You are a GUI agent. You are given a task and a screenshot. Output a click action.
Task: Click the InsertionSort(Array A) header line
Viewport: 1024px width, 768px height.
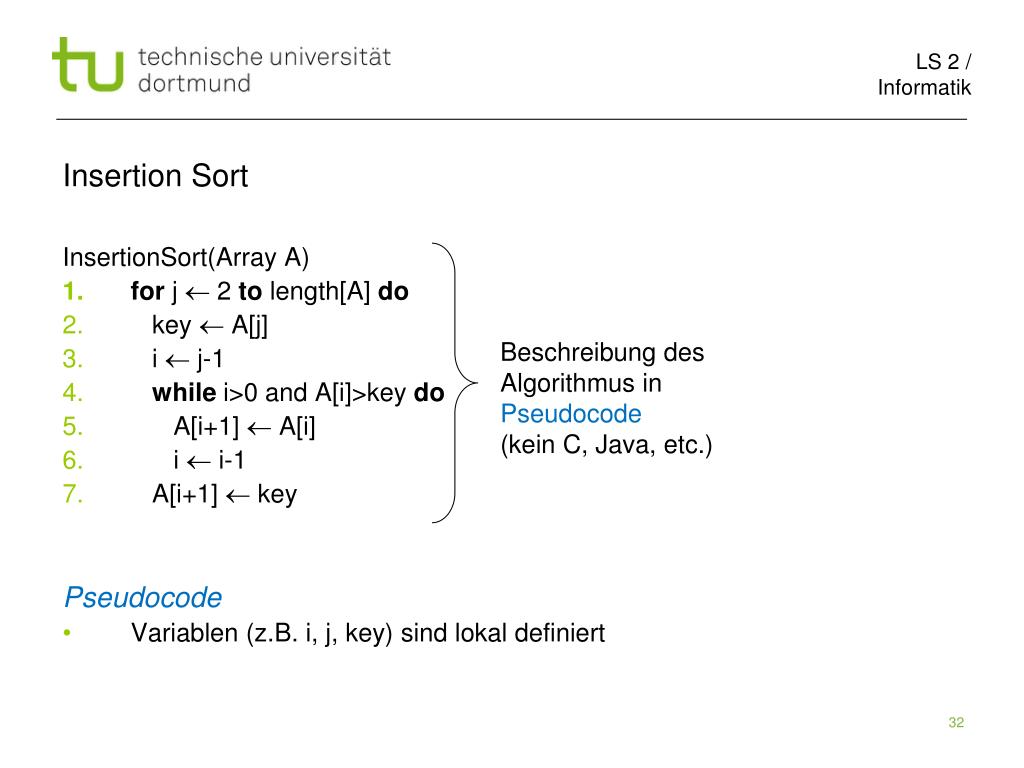[x=186, y=257]
